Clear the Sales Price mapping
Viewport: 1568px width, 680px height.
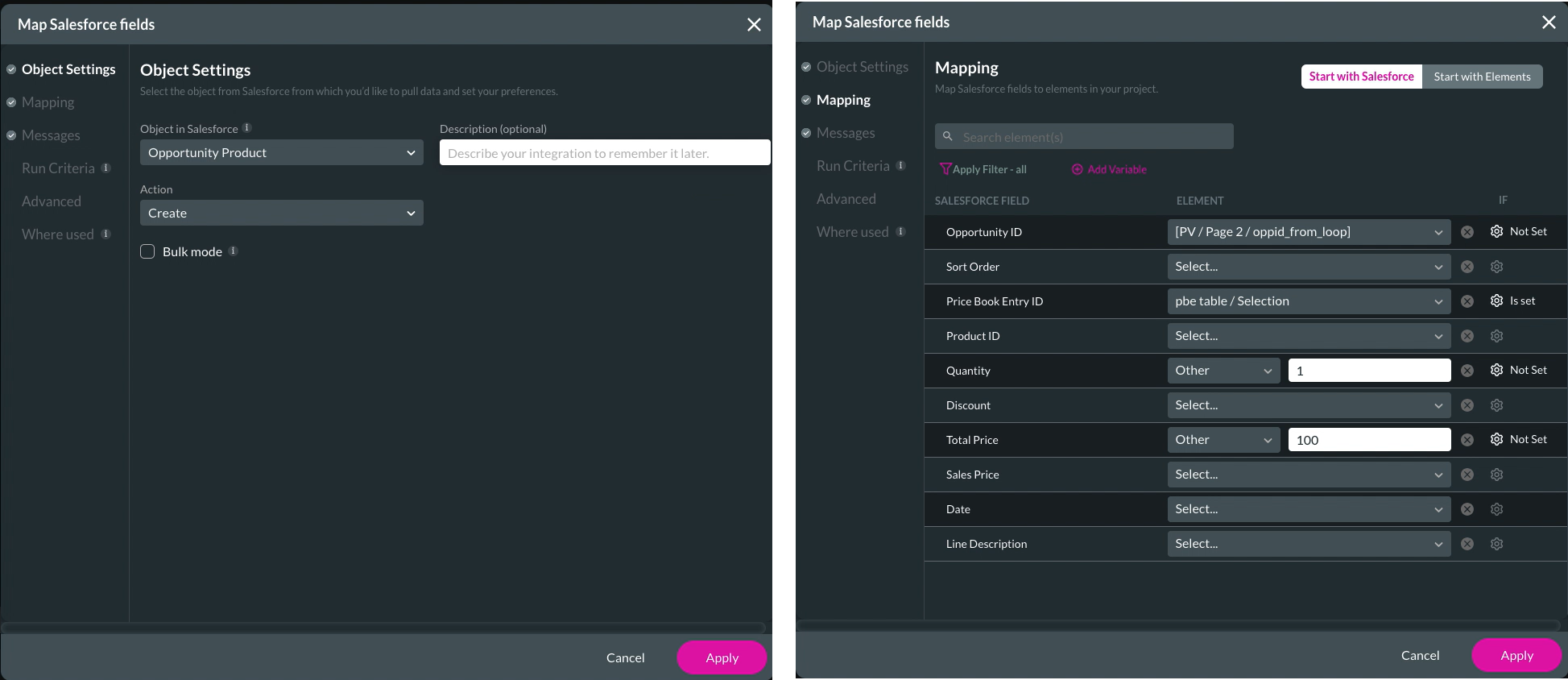(x=1467, y=475)
